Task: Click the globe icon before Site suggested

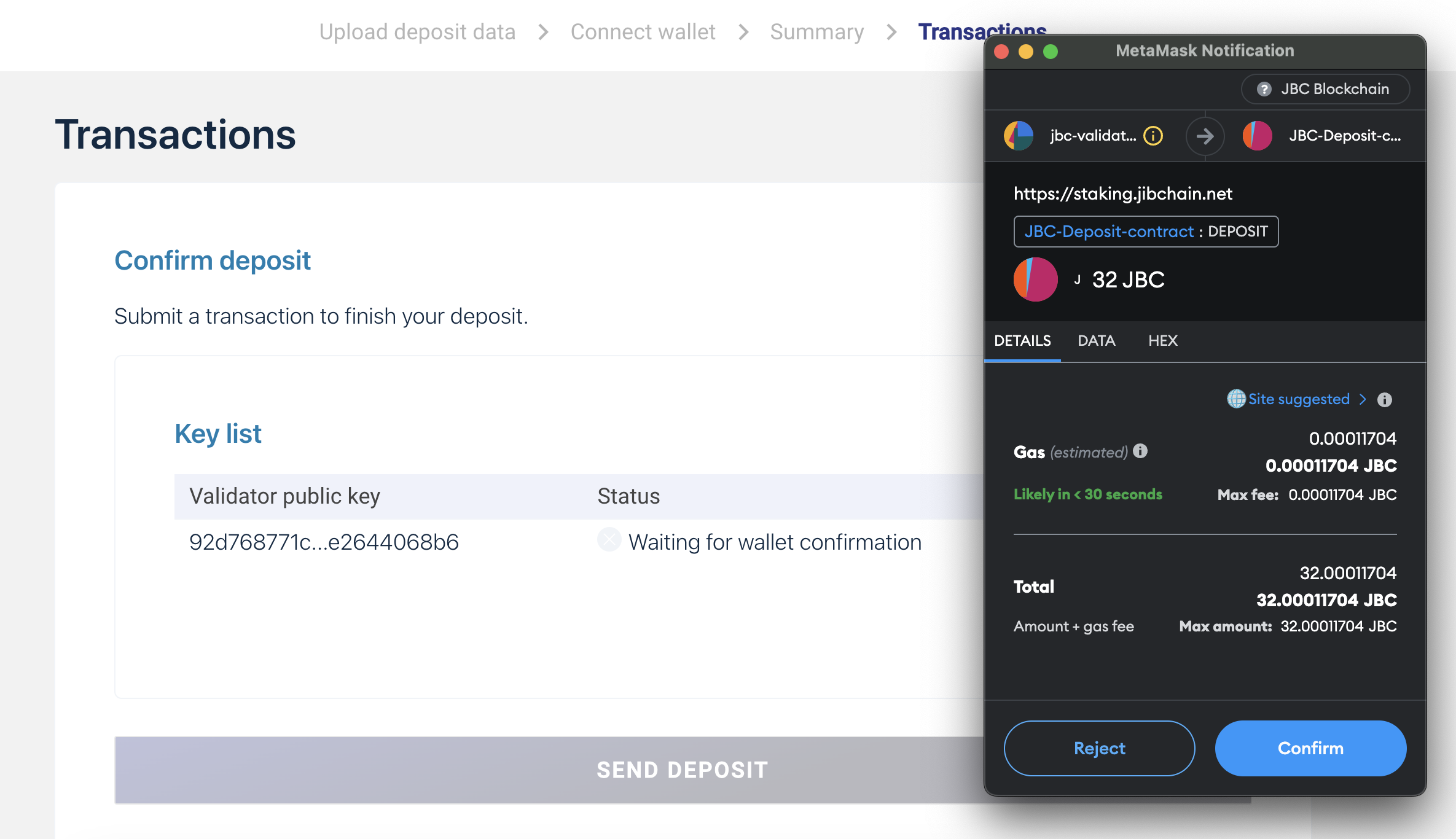Action: pyautogui.click(x=1236, y=399)
